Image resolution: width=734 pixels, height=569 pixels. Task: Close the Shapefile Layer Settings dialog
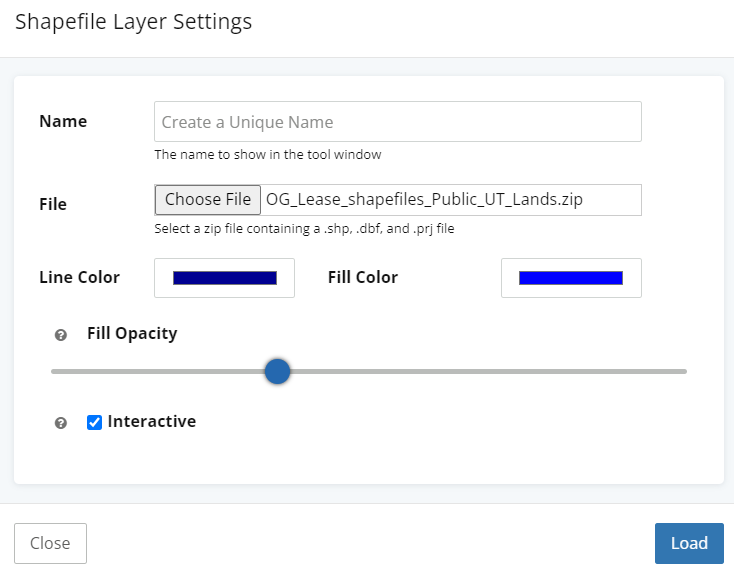(50, 543)
